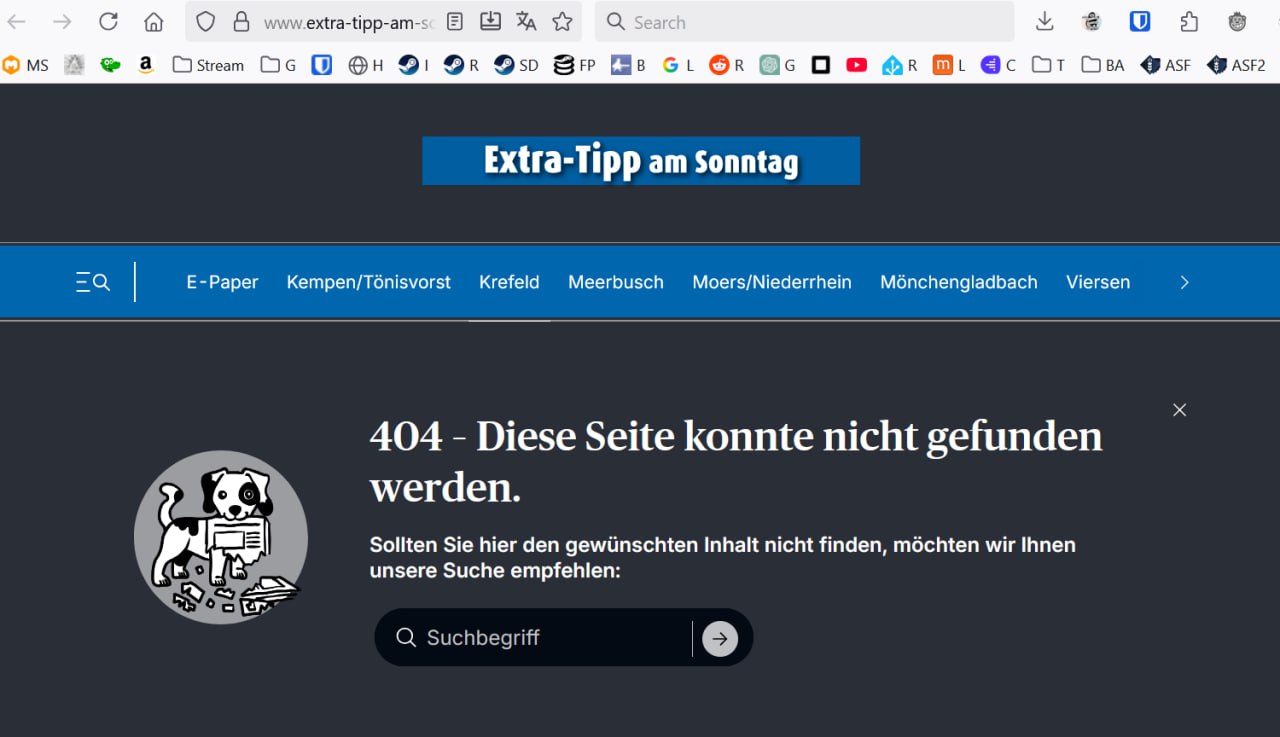Reload the page with the refresh icon

click(108, 22)
